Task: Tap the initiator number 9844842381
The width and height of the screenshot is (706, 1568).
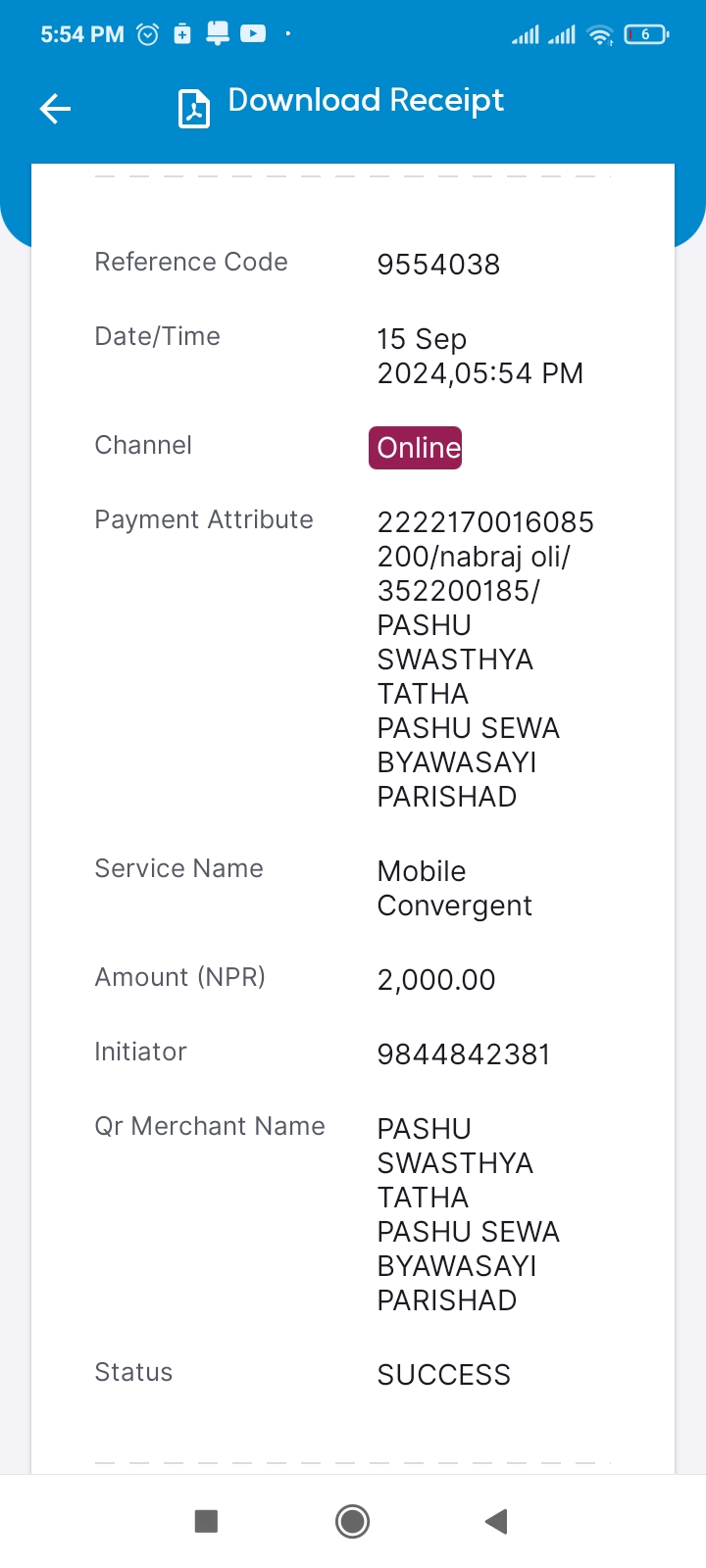Action: click(464, 1054)
